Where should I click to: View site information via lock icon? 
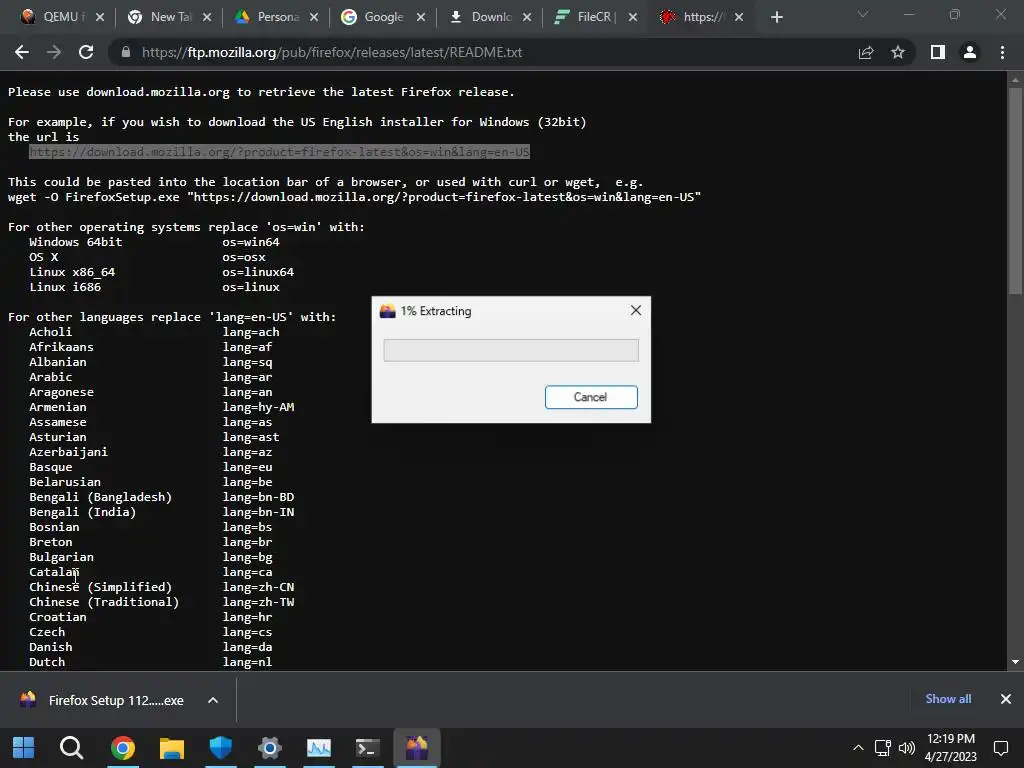(x=126, y=52)
